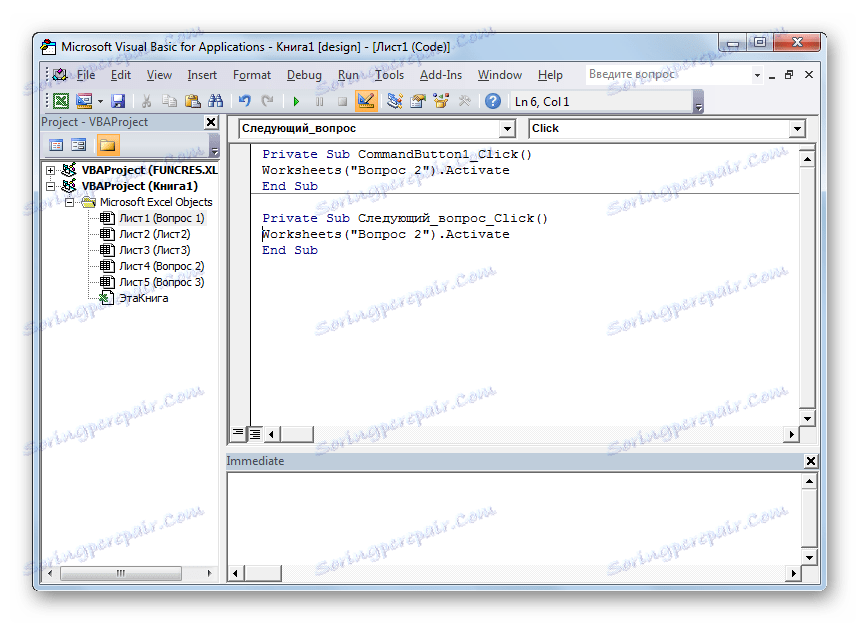This screenshot has height=624, width=860.
Task: Switch to Procedure View button
Action: pyautogui.click(x=237, y=434)
